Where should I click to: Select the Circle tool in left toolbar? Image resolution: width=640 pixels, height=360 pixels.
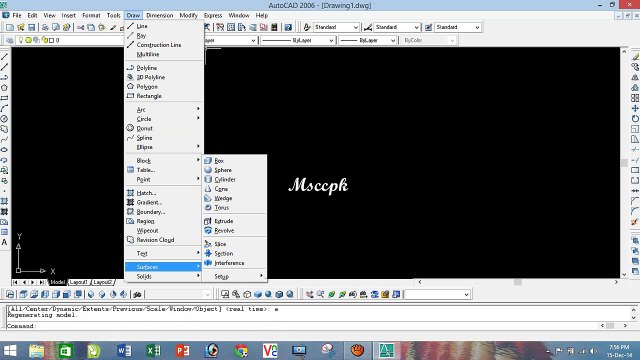pos(4,119)
